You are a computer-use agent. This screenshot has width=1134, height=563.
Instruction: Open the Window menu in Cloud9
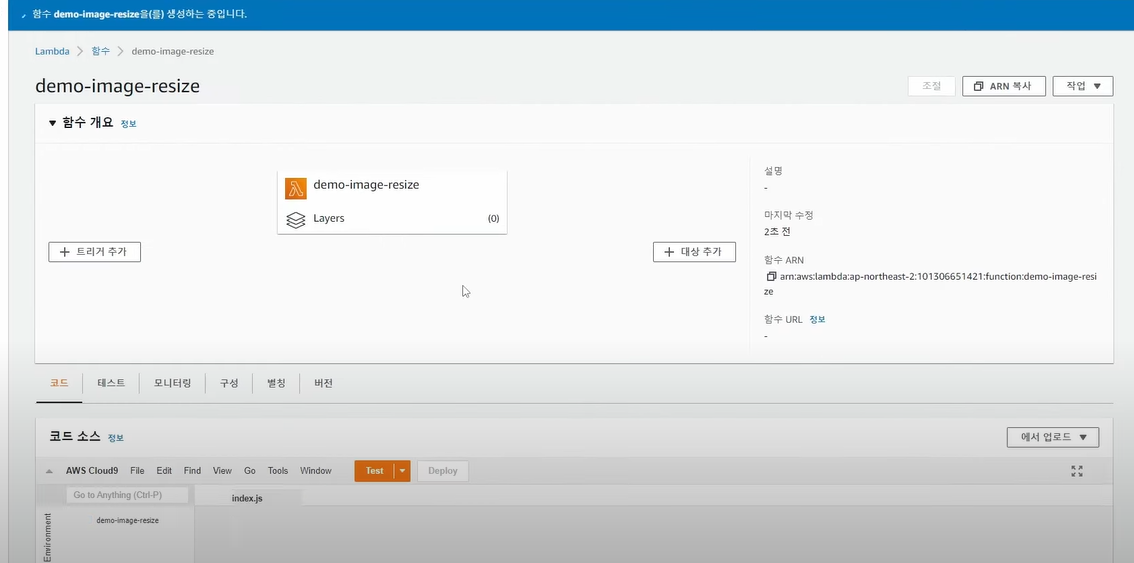pos(315,471)
